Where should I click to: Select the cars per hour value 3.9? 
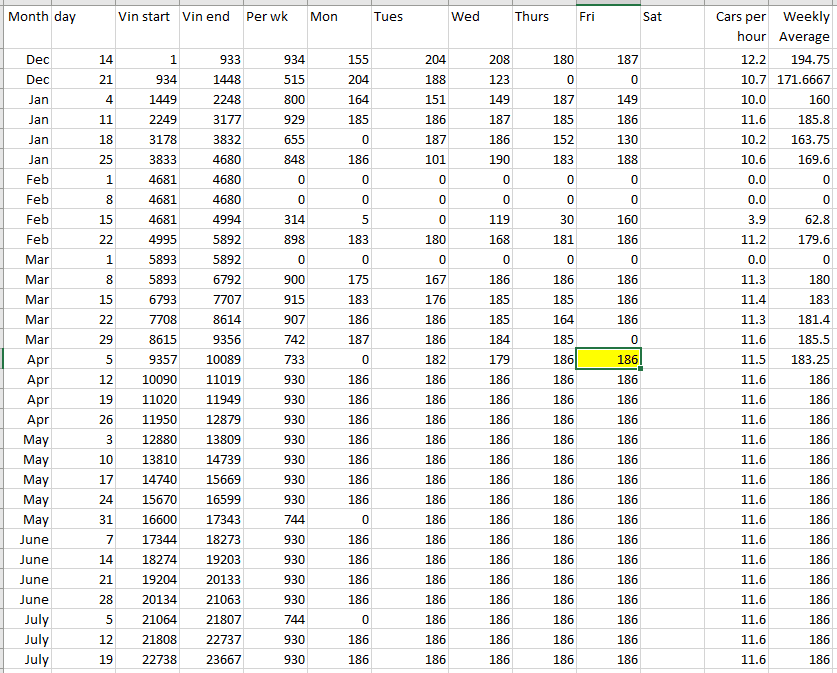point(739,220)
